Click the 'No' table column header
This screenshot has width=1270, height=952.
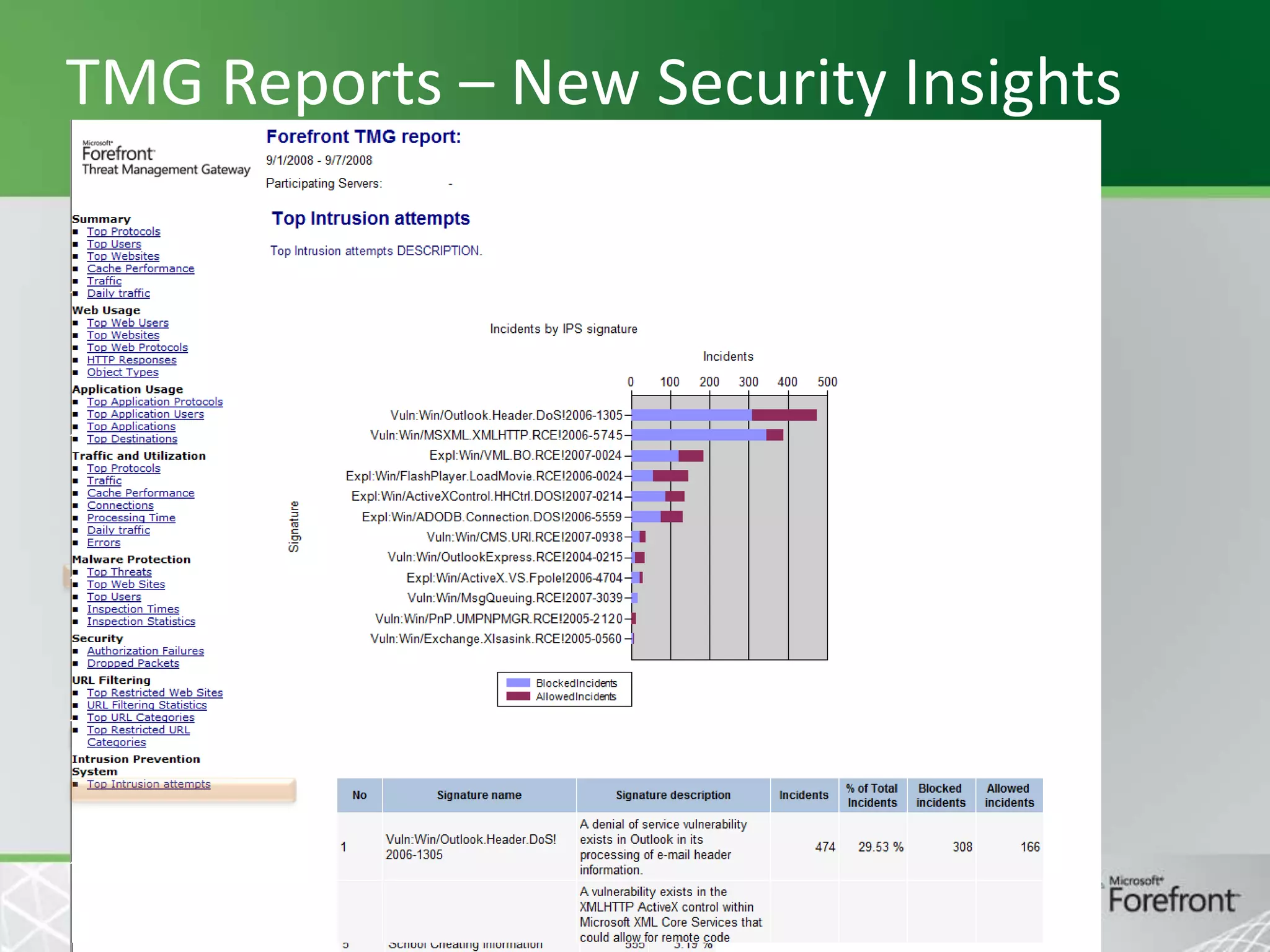click(x=360, y=795)
